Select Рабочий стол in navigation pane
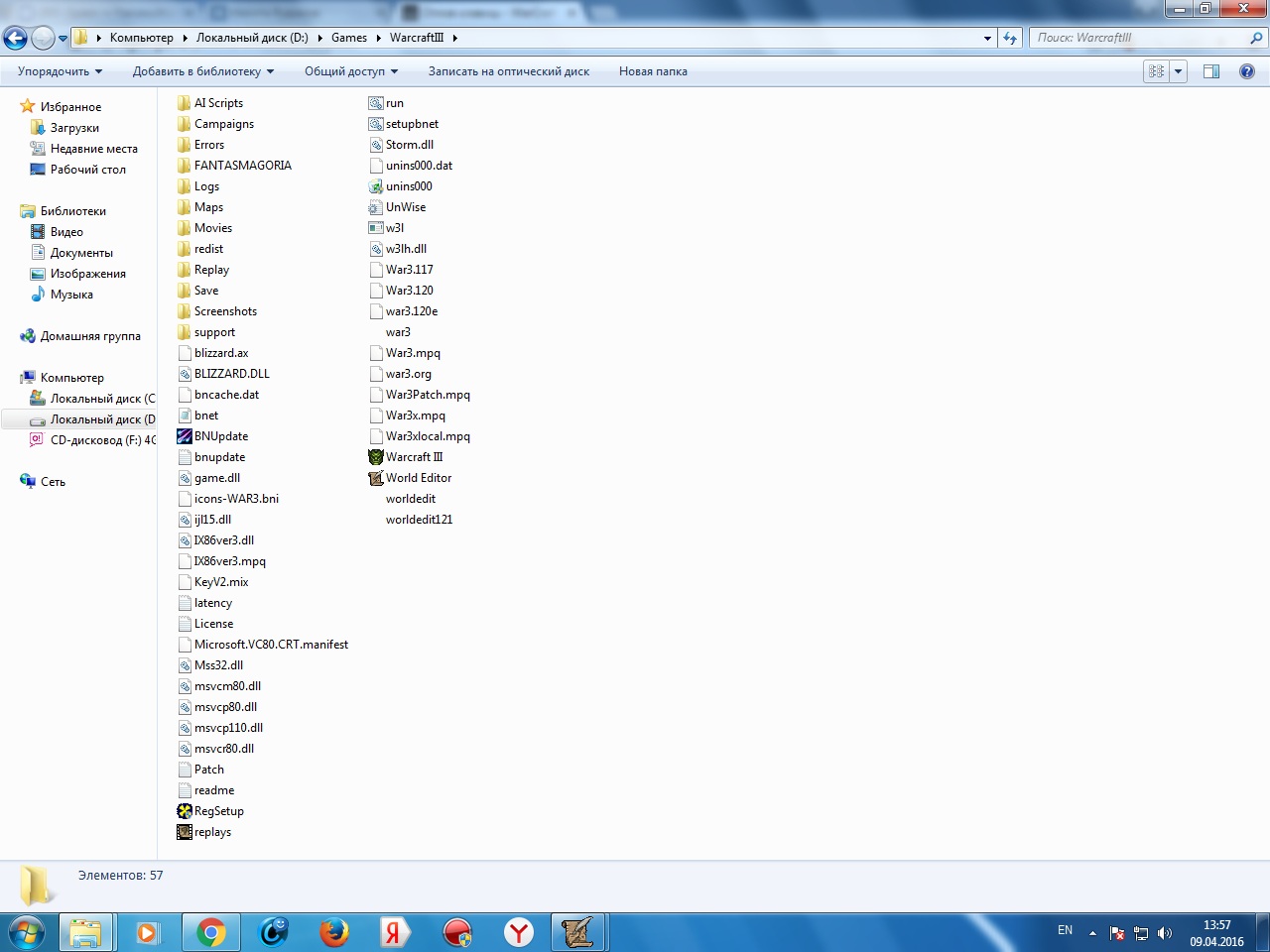Viewport: 1270px width, 952px height. click(x=87, y=170)
